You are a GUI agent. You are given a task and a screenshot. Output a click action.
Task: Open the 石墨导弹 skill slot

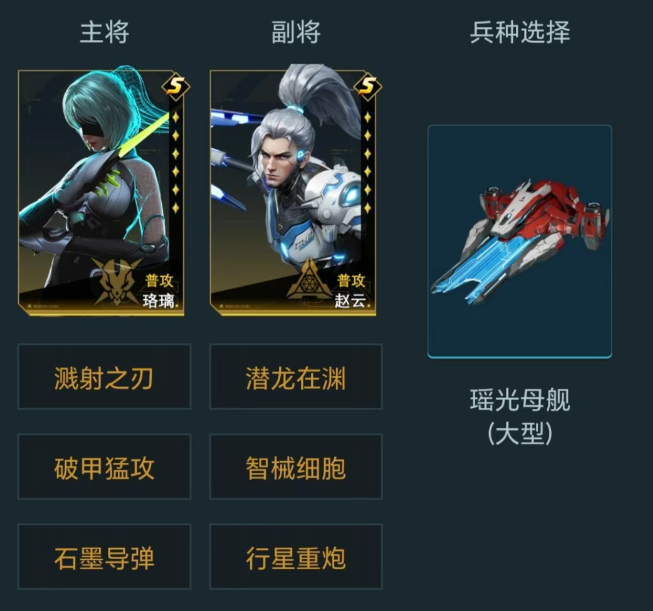click(x=104, y=556)
